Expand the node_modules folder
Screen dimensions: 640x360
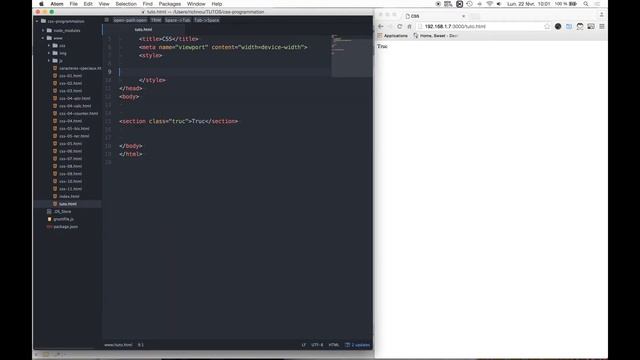click(x=43, y=30)
